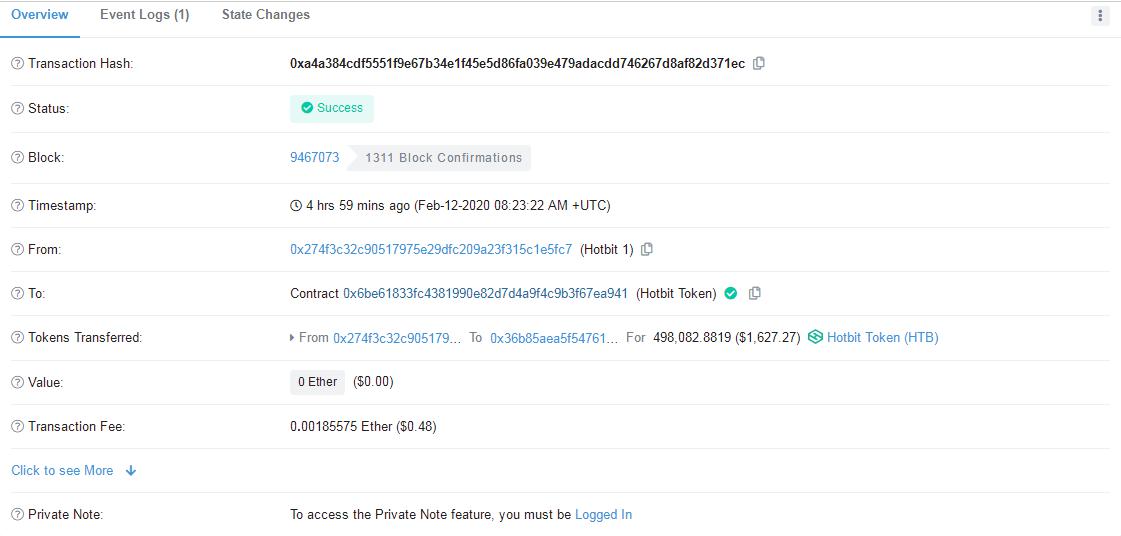This screenshot has width=1121, height=536.
Task: Click the Hotbit Token logo icon
Action: (x=815, y=337)
